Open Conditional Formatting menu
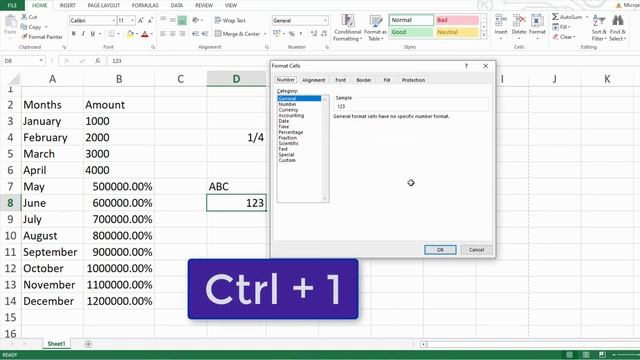The height and width of the screenshot is (360, 640). 347,28
